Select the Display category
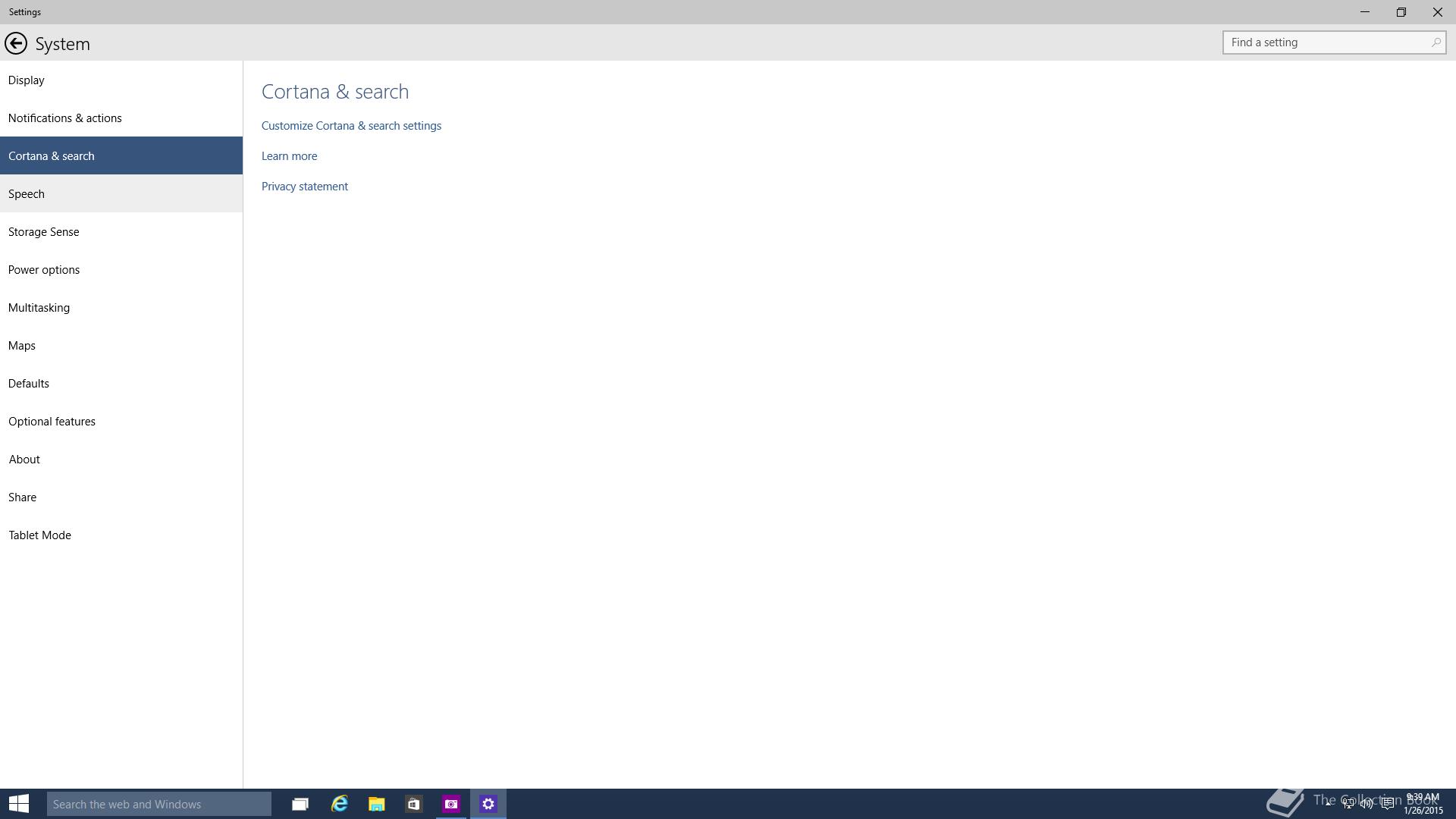Screen dimensions: 1456x819 [x=121, y=80]
